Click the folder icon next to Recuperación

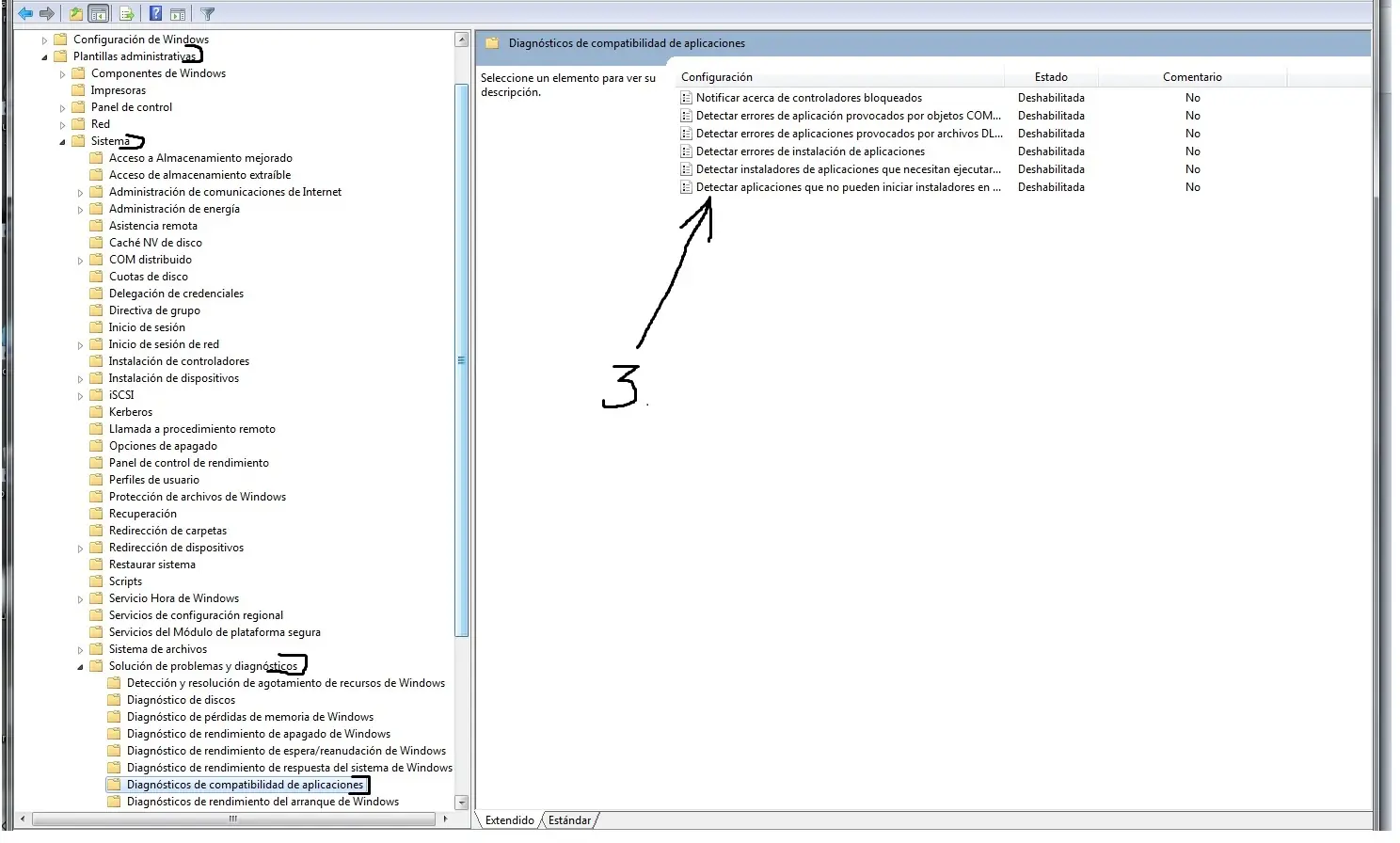coord(96,514)
